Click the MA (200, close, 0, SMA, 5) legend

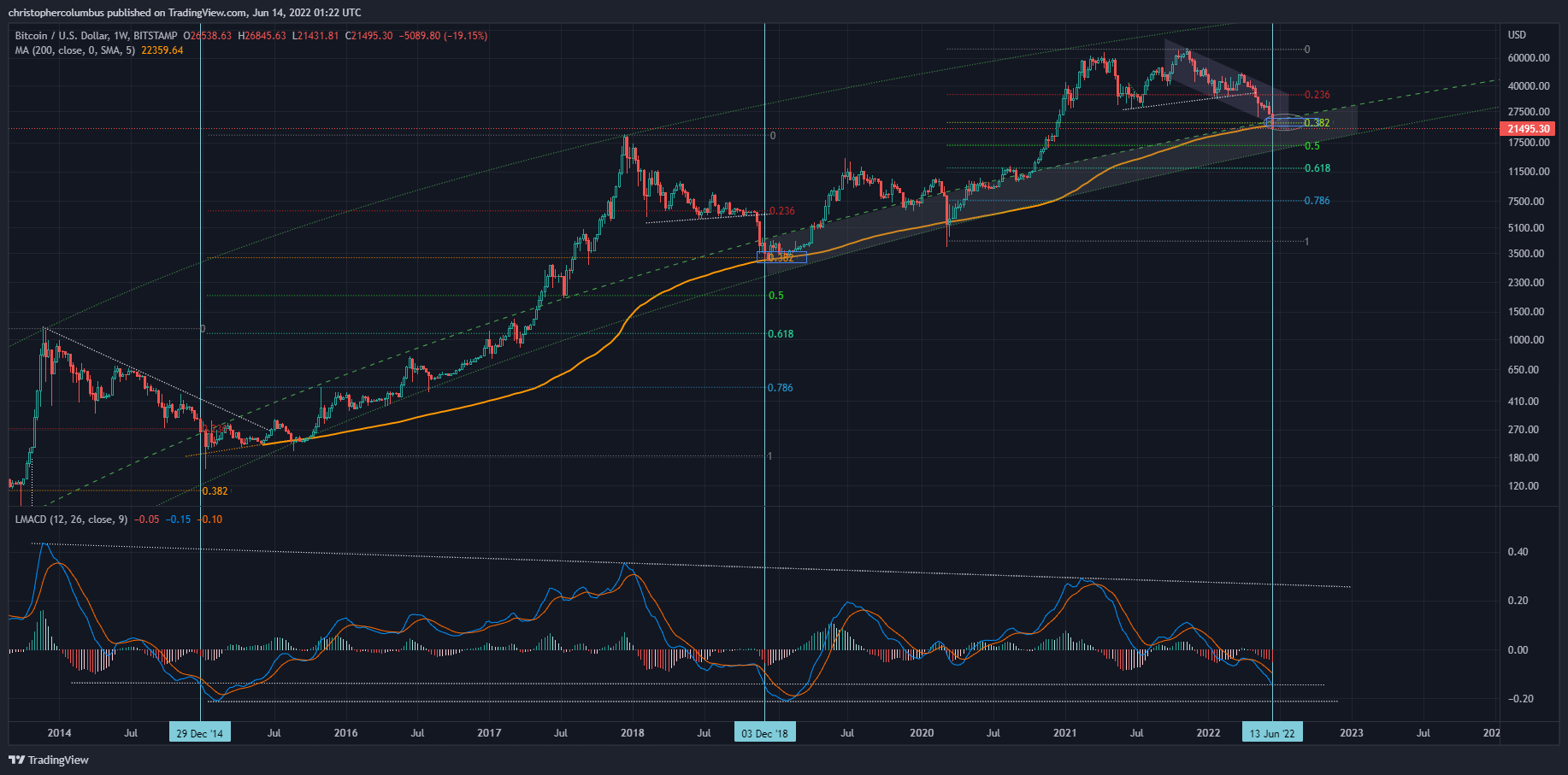[x=75, y=50]
